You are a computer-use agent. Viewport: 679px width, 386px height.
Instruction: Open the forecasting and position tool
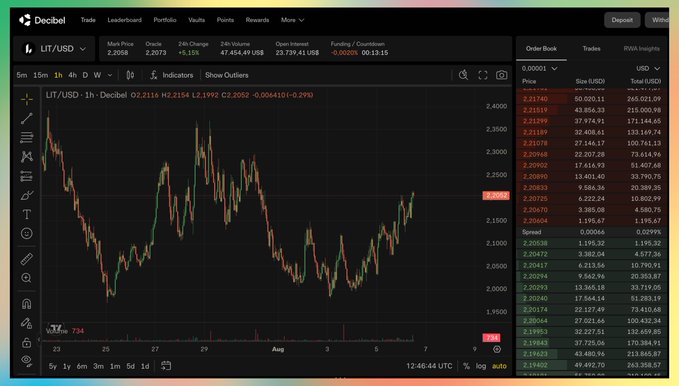tap(26, 176)
